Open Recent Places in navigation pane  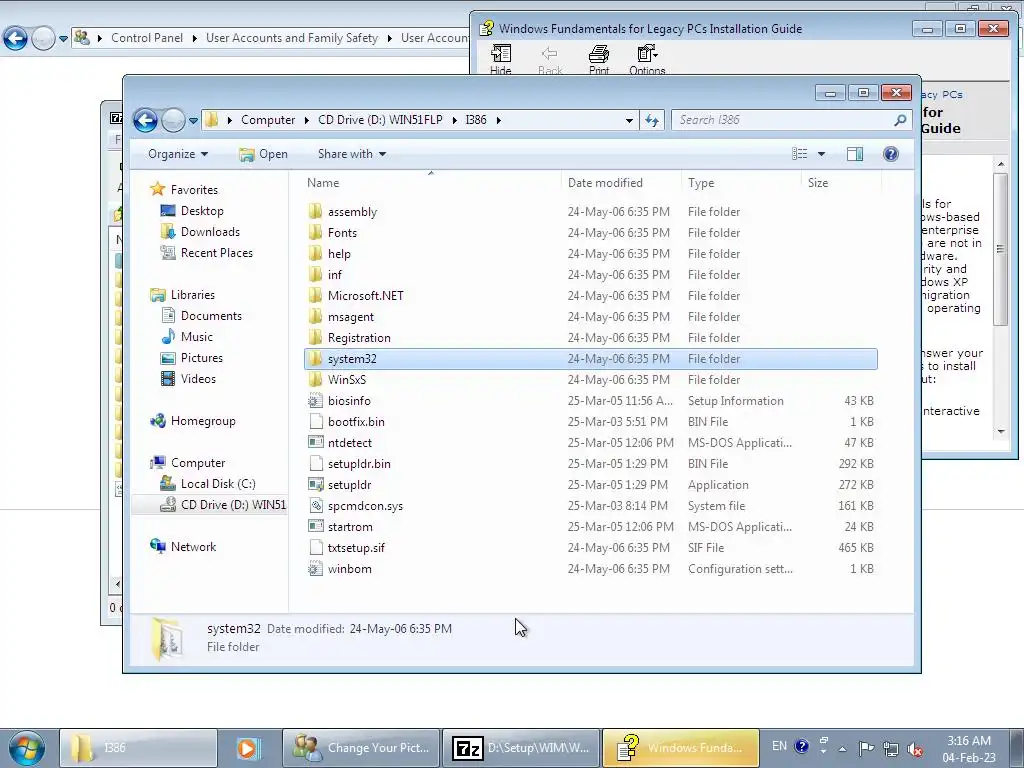[x=216, y=253]
